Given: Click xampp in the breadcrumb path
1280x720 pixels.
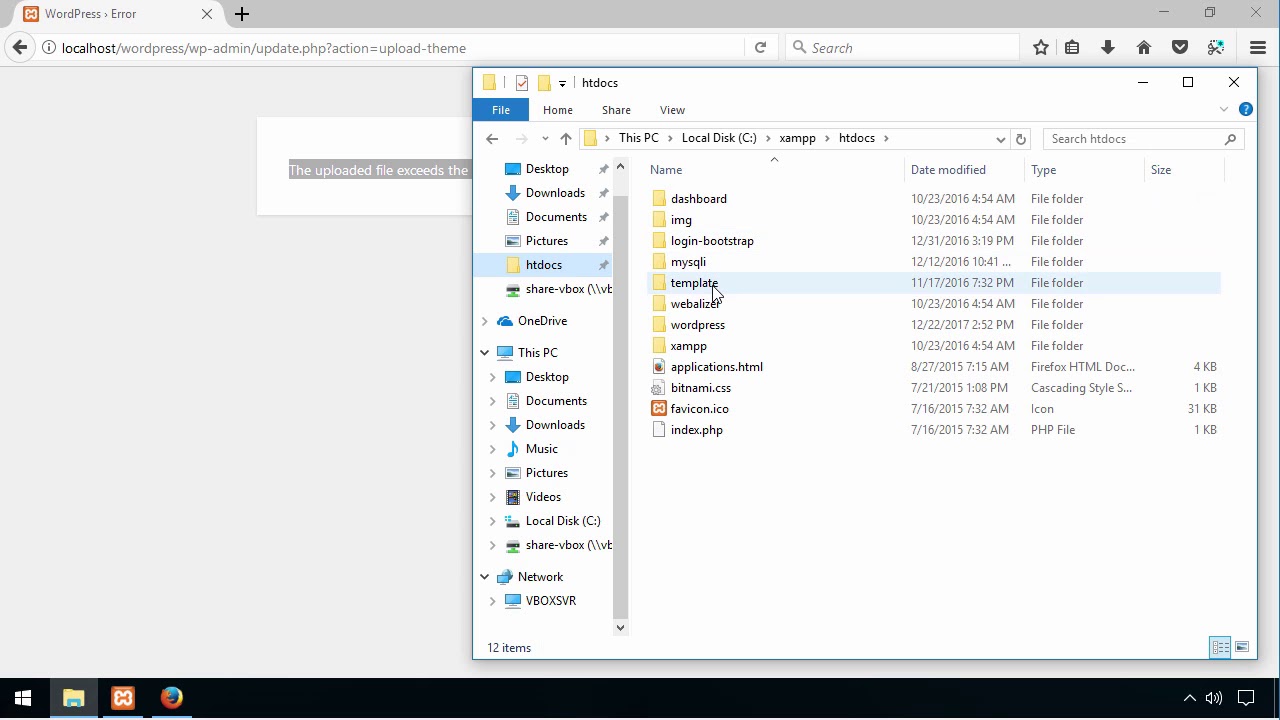Looking at the screenshot, I should point(797,138).
